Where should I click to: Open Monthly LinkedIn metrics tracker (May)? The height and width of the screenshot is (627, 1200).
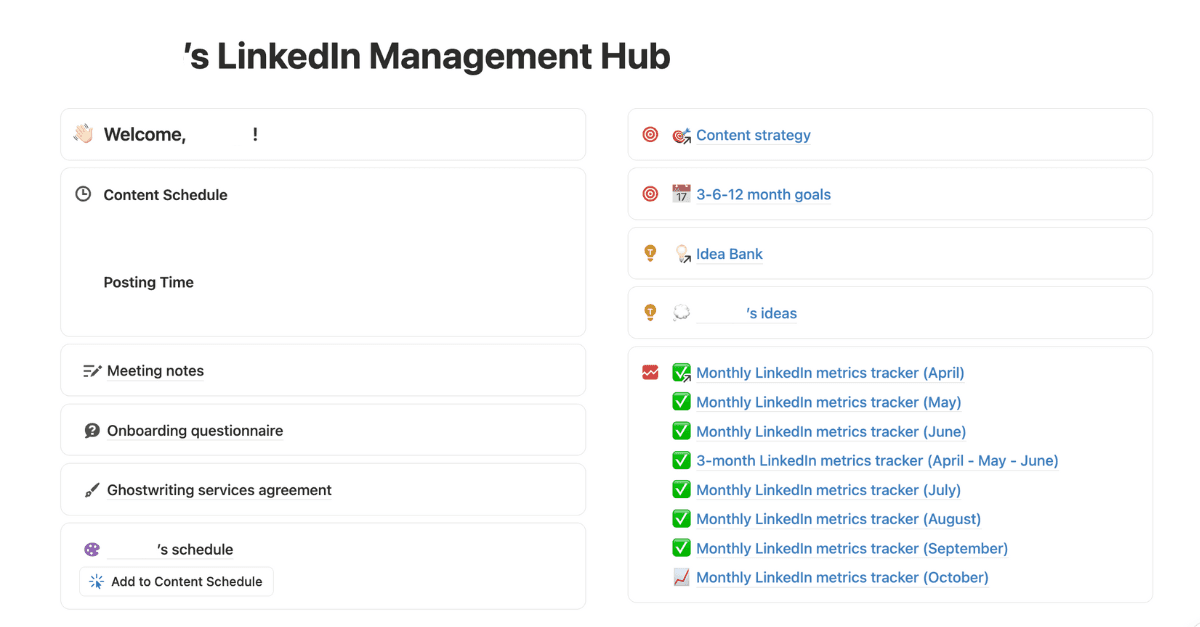[828, 402]
